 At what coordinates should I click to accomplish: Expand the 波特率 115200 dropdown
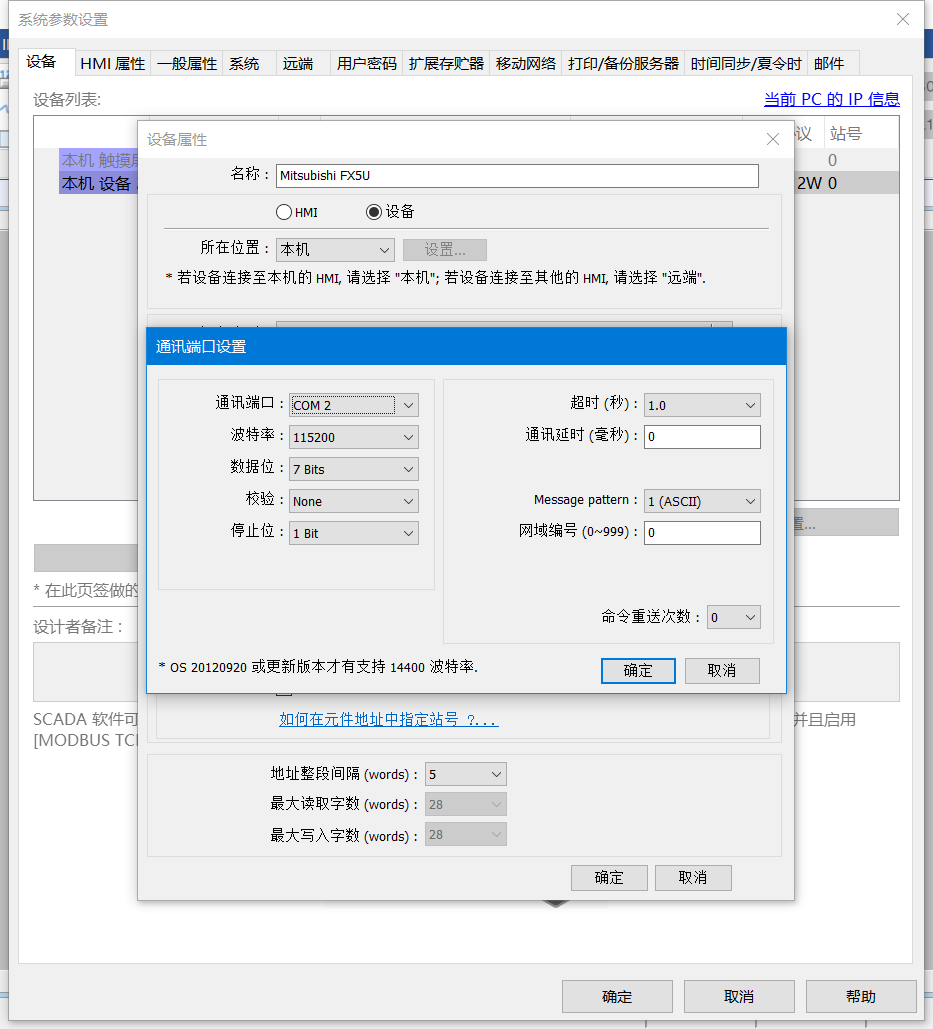[354, 437]
